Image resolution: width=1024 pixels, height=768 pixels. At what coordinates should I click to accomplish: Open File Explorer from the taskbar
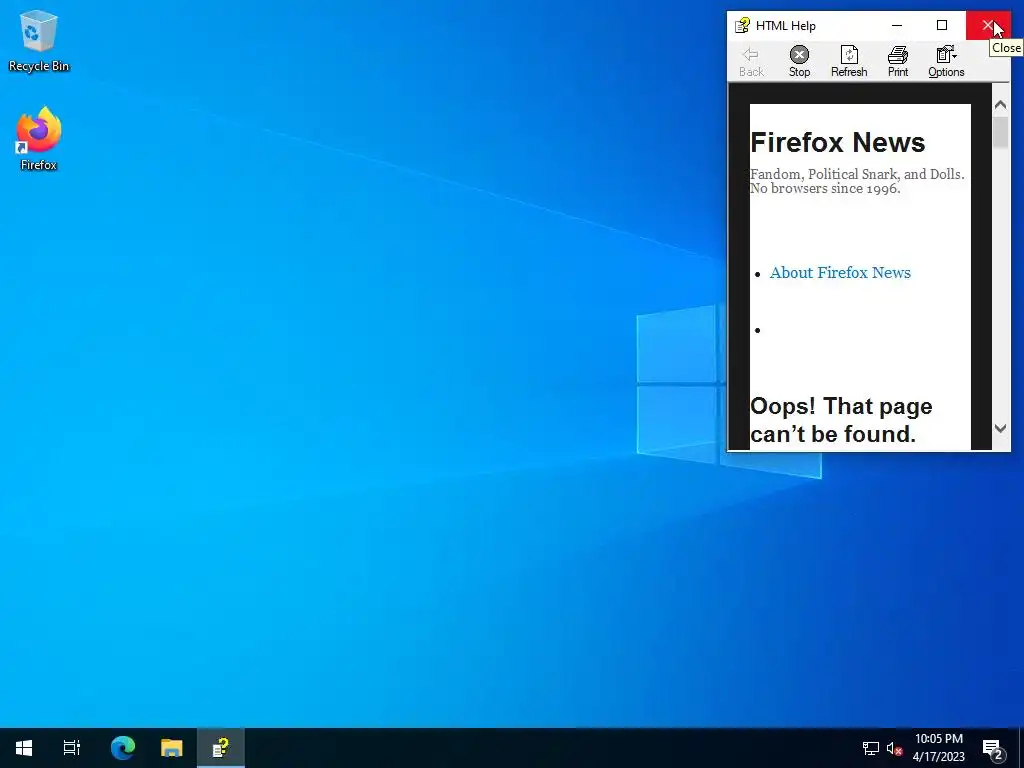click(172, 748)
